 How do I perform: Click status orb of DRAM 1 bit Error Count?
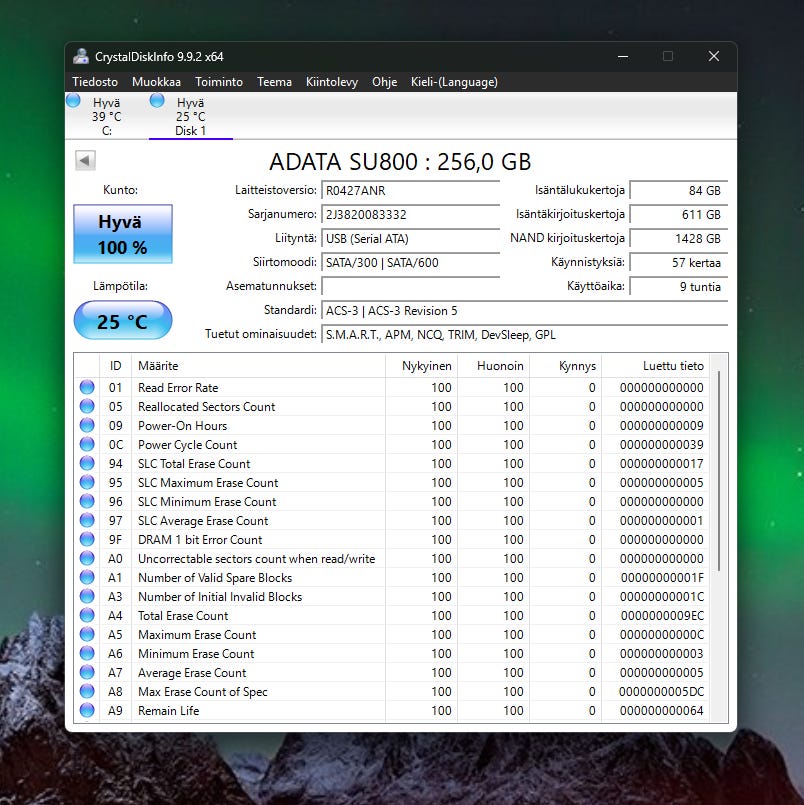coord(87,539)
